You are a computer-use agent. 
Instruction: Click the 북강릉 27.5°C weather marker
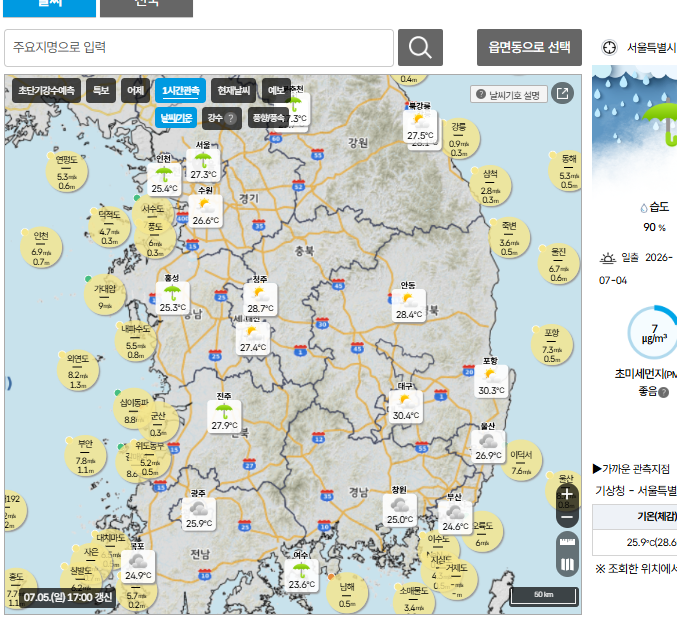[x=420, y=127]
